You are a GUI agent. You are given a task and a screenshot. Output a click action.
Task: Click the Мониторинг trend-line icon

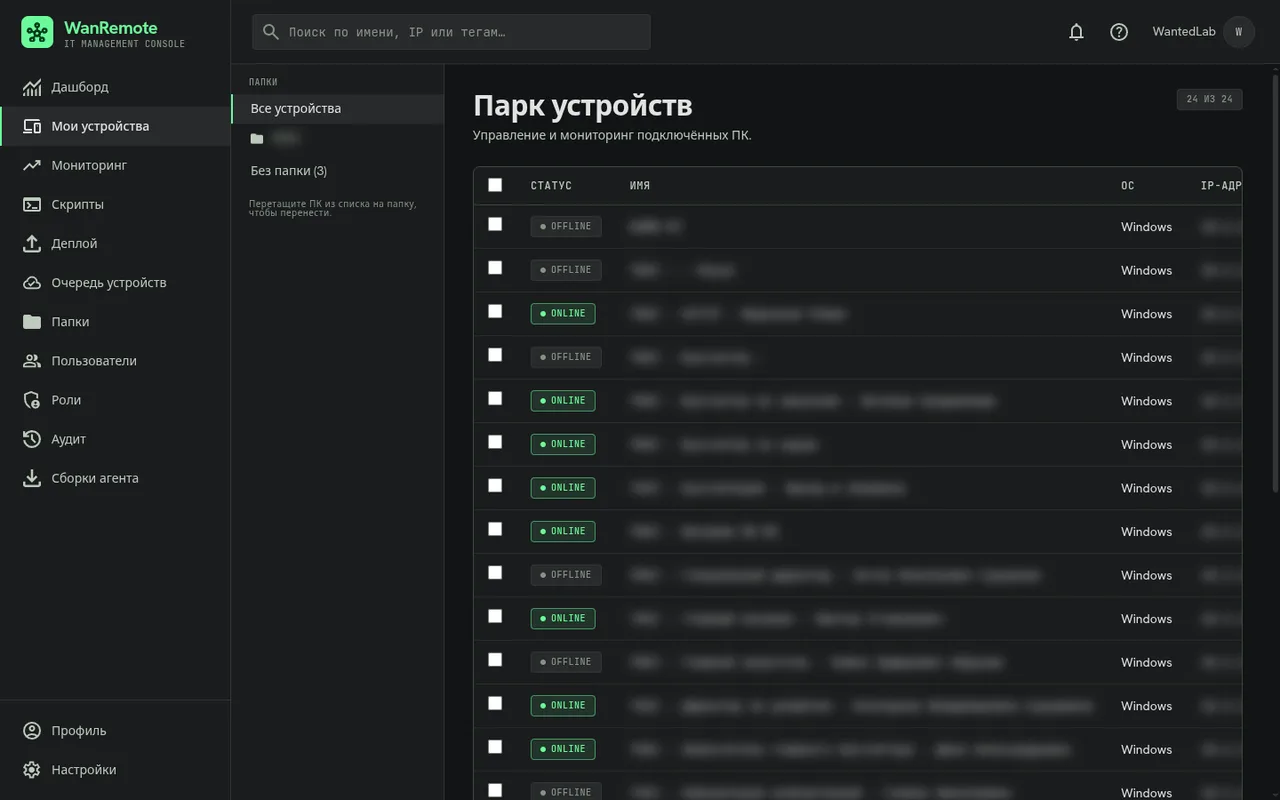(32, 165)
